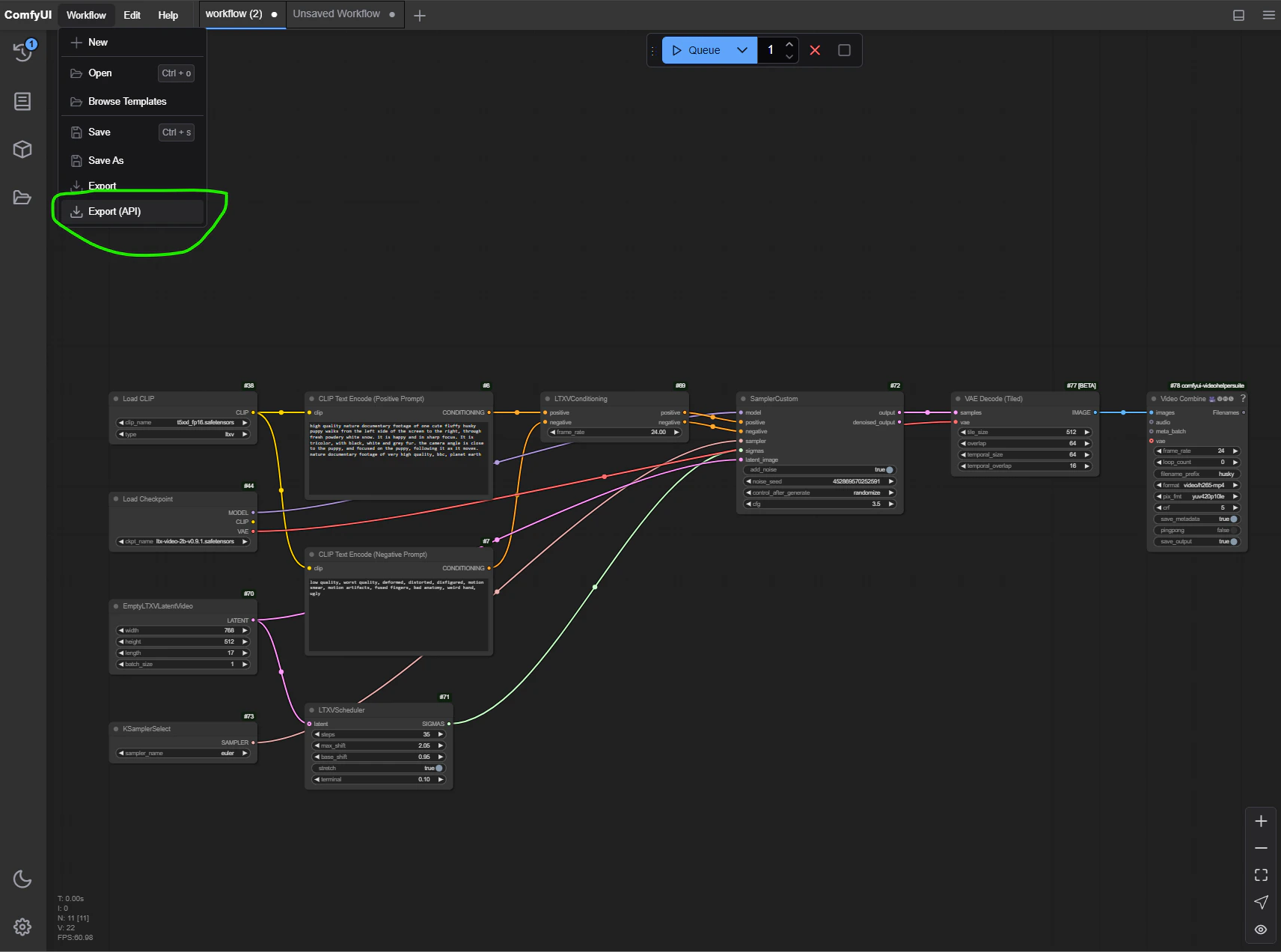This screenshot has height=952, width=1281.
Task: Open the workflows folder sidebar icon
Action: 22,198
